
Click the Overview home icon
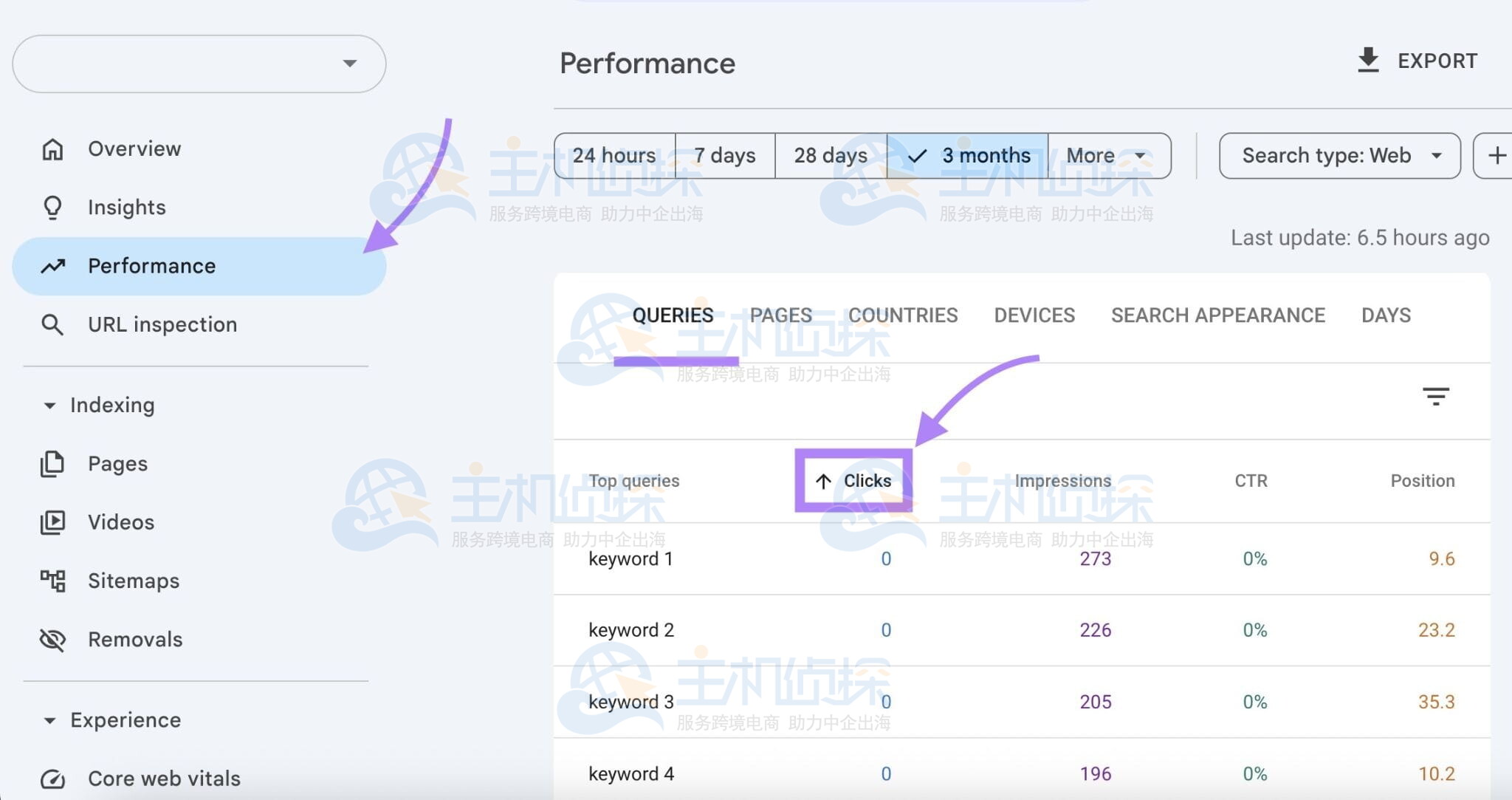(52, 149)
